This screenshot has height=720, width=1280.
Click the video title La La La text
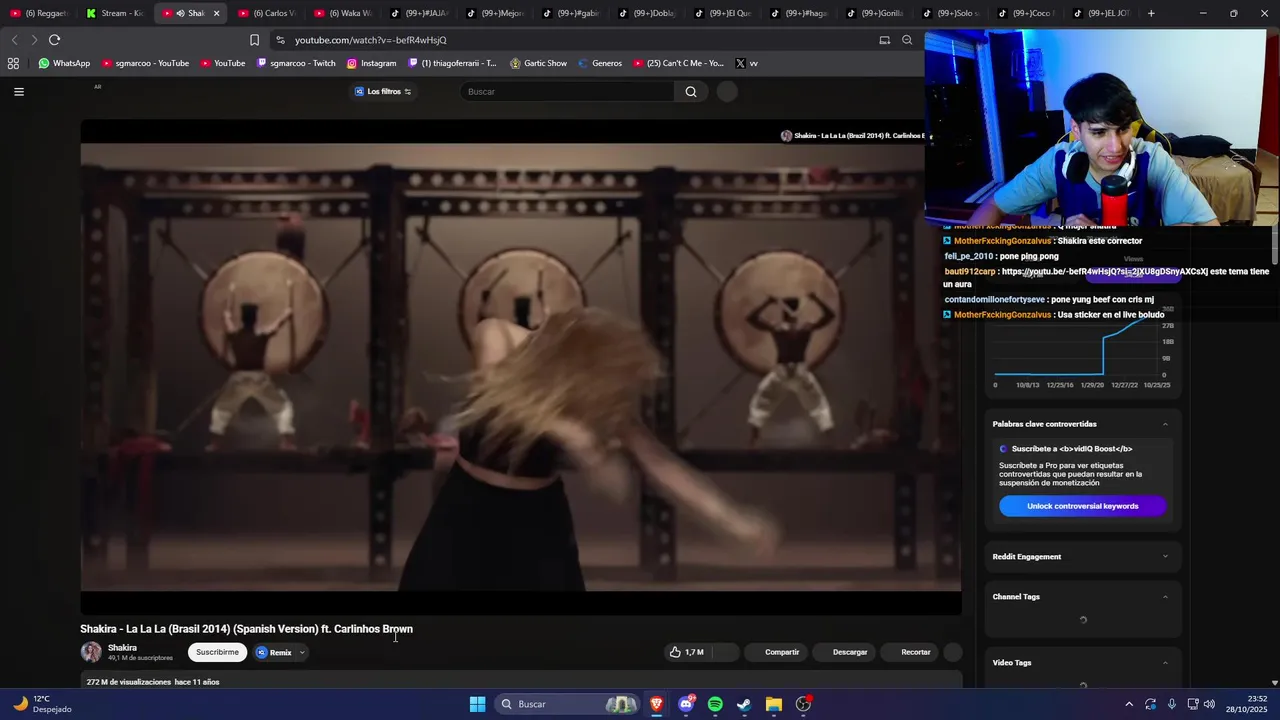(246, 629)
